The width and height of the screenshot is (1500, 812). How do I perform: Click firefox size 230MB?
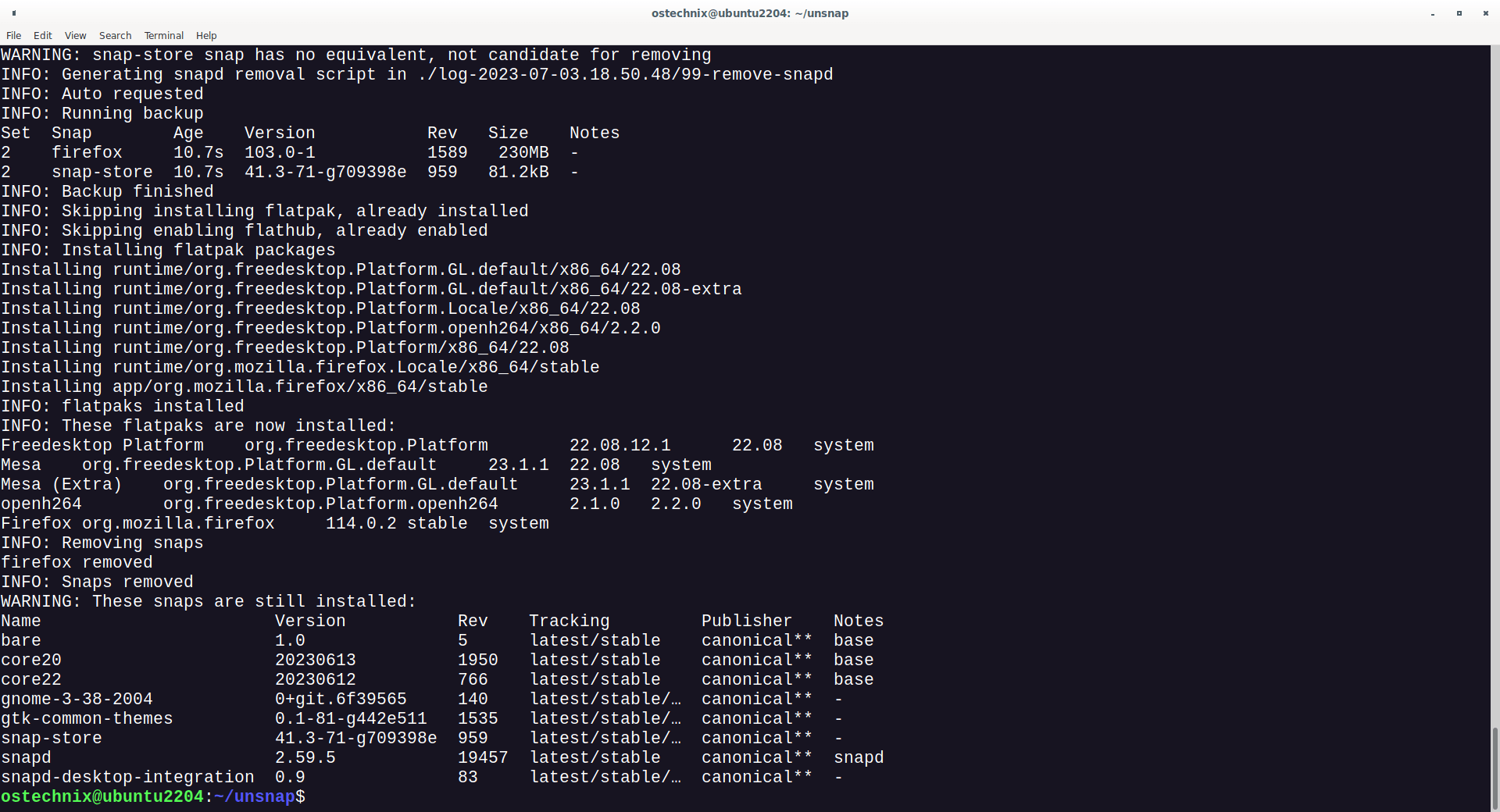point(524,152)
